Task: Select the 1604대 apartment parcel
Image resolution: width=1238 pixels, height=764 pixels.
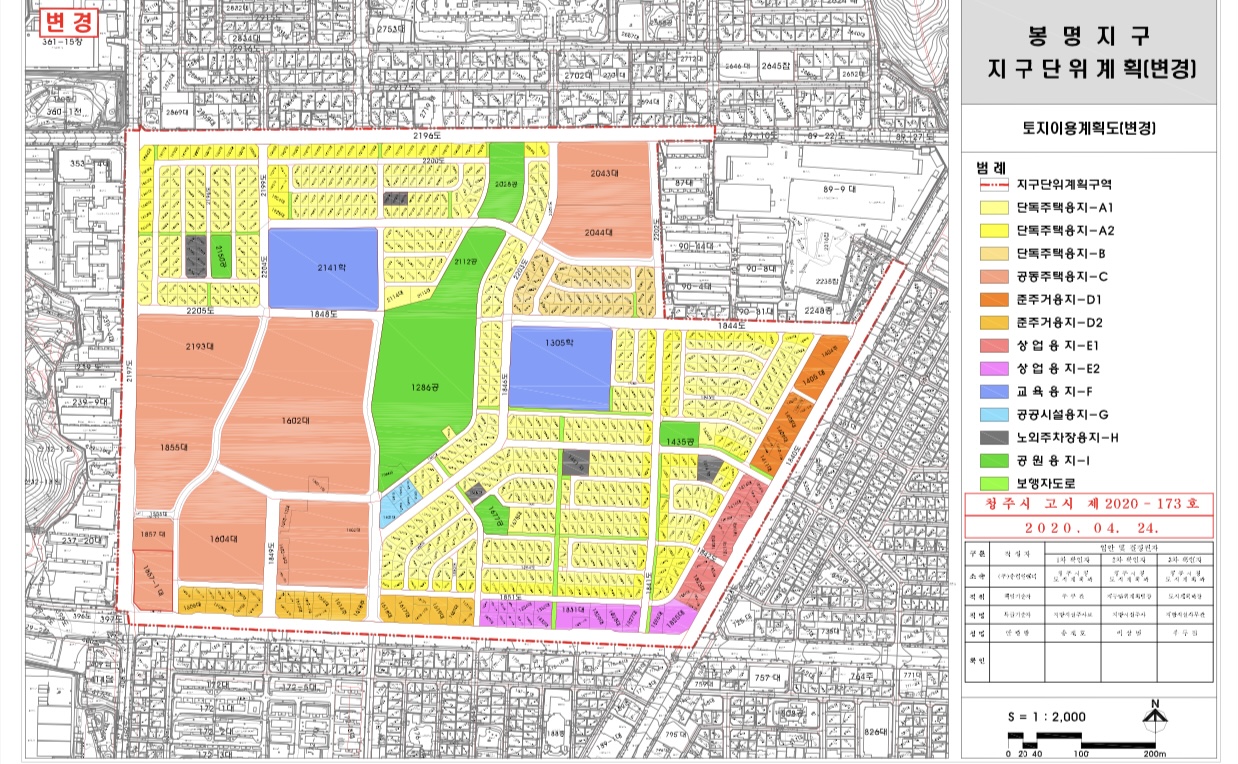Action: [223, 530]
